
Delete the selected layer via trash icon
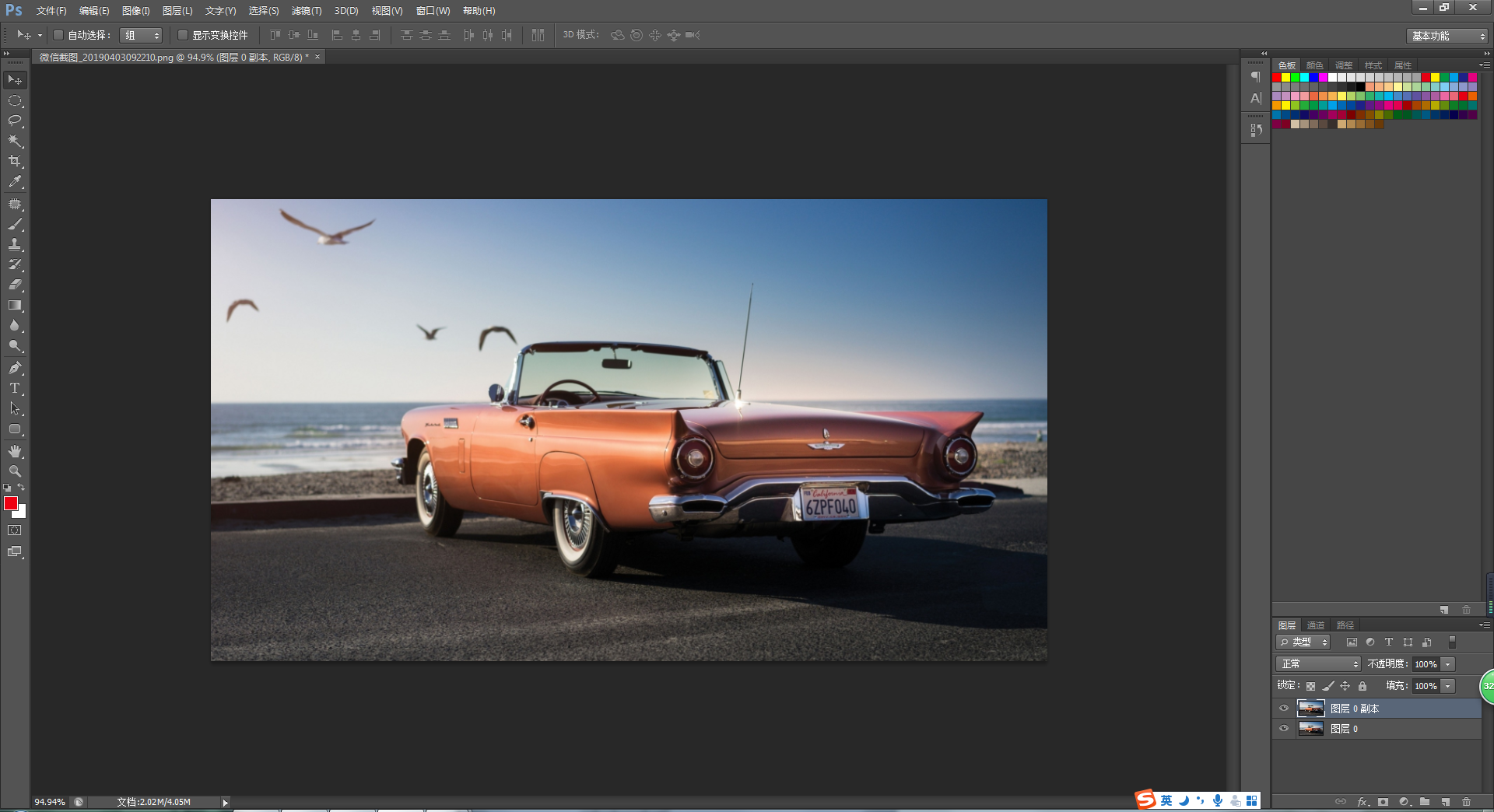[x=1467, y=801]
